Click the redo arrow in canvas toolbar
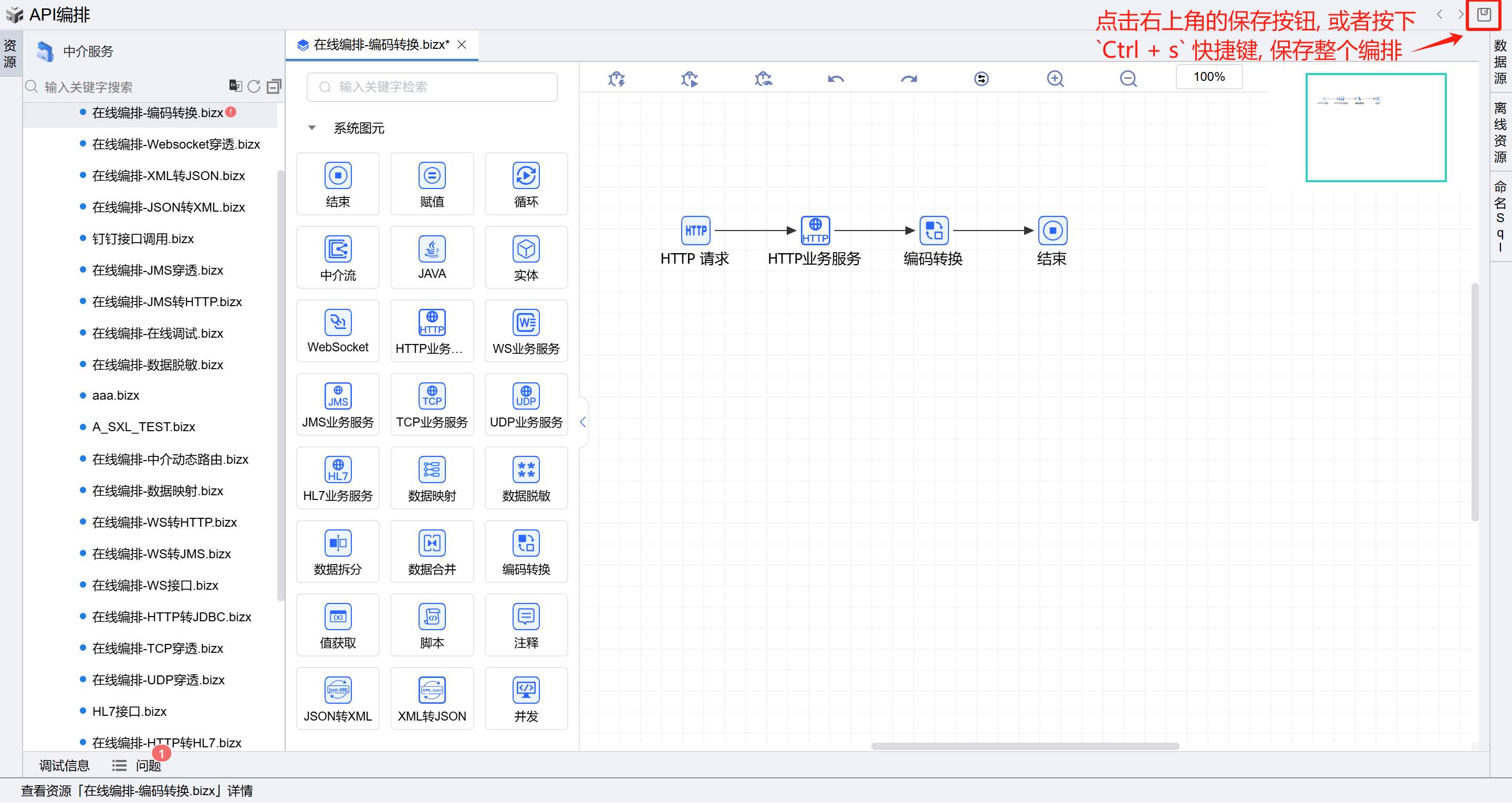This screenshot has height=803, width=1512. 909,79
